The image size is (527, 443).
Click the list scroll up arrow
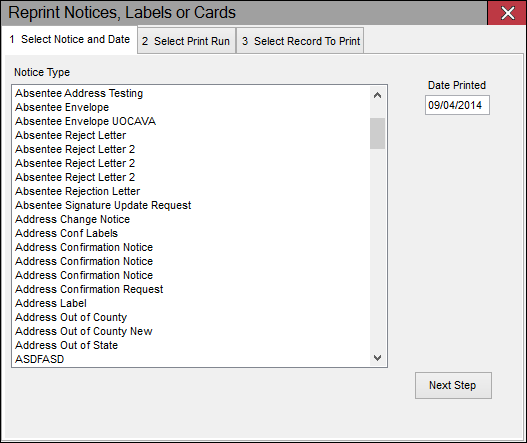(377, 95)
